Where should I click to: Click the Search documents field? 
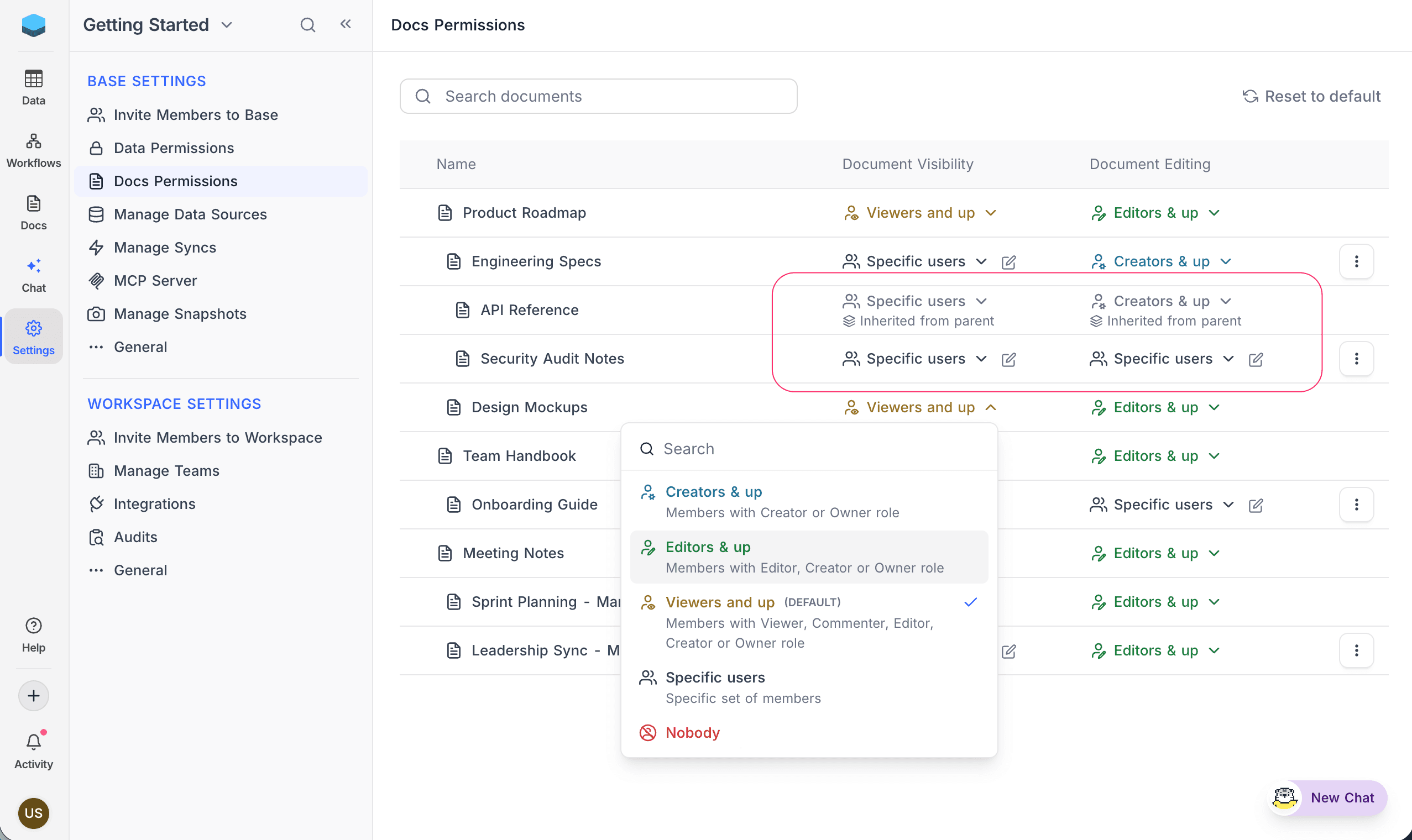click(x=598, y=96)
